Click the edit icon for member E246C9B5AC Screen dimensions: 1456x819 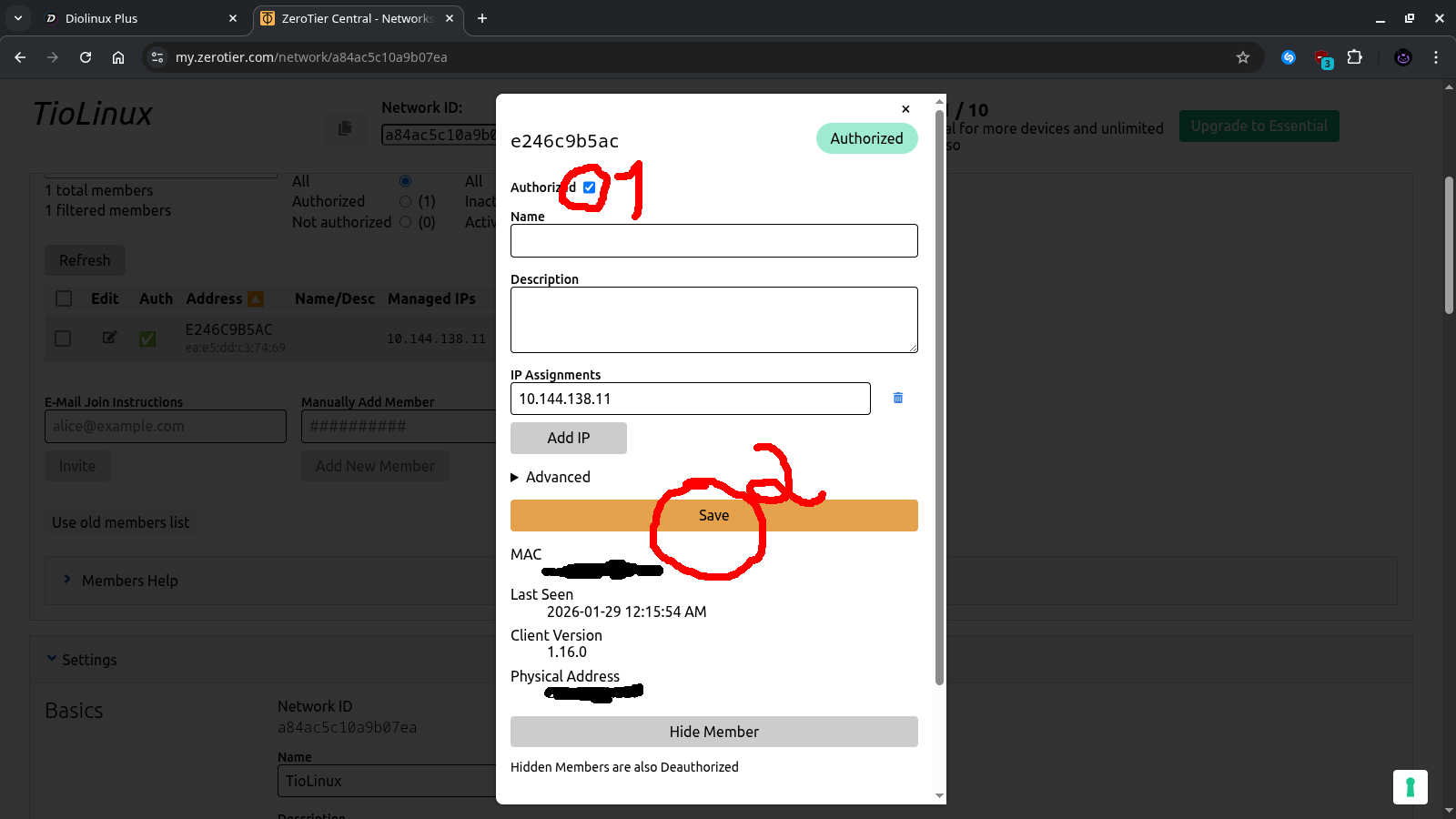click(x=109, y=338)
